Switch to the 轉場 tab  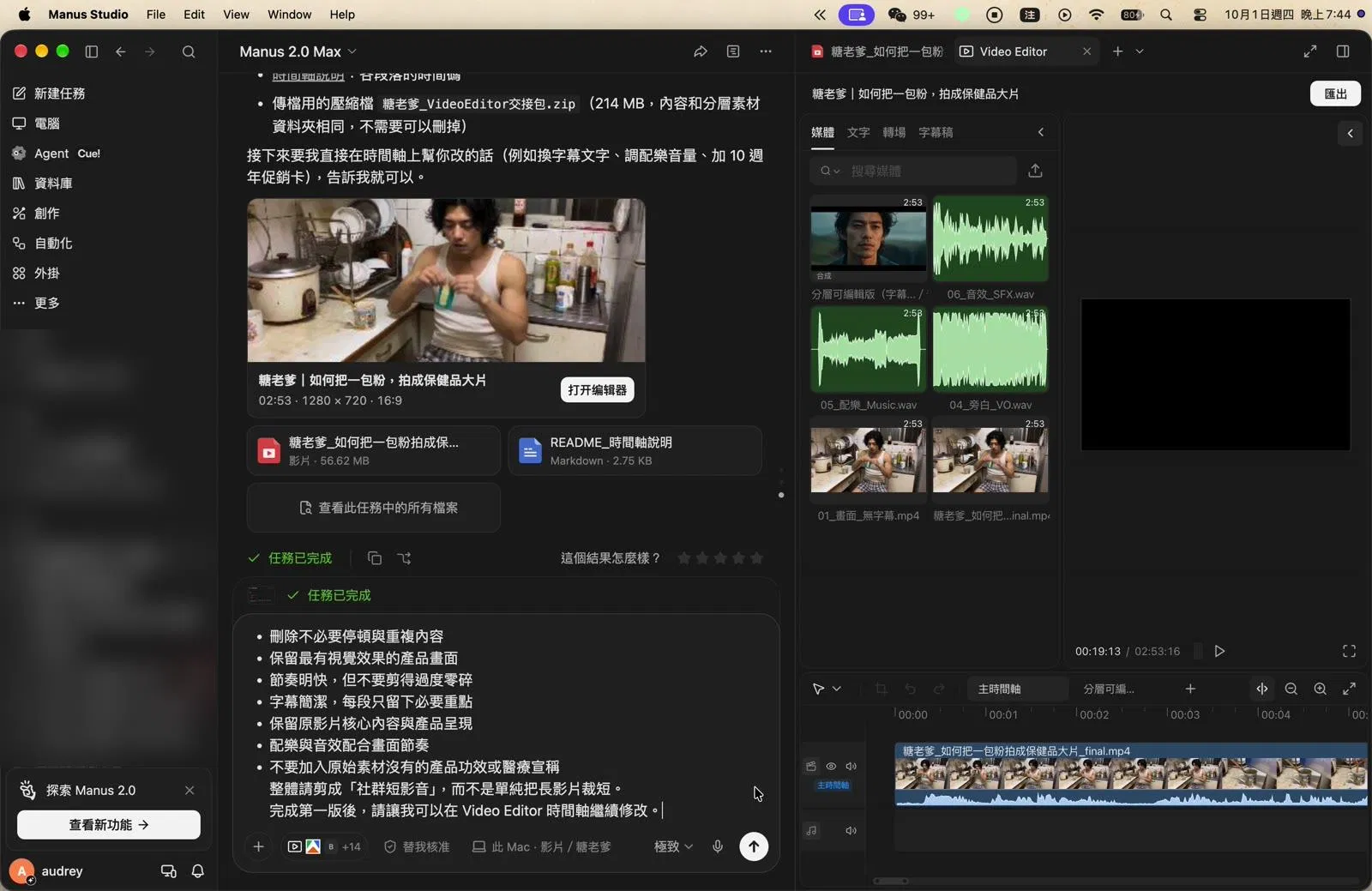894,132
